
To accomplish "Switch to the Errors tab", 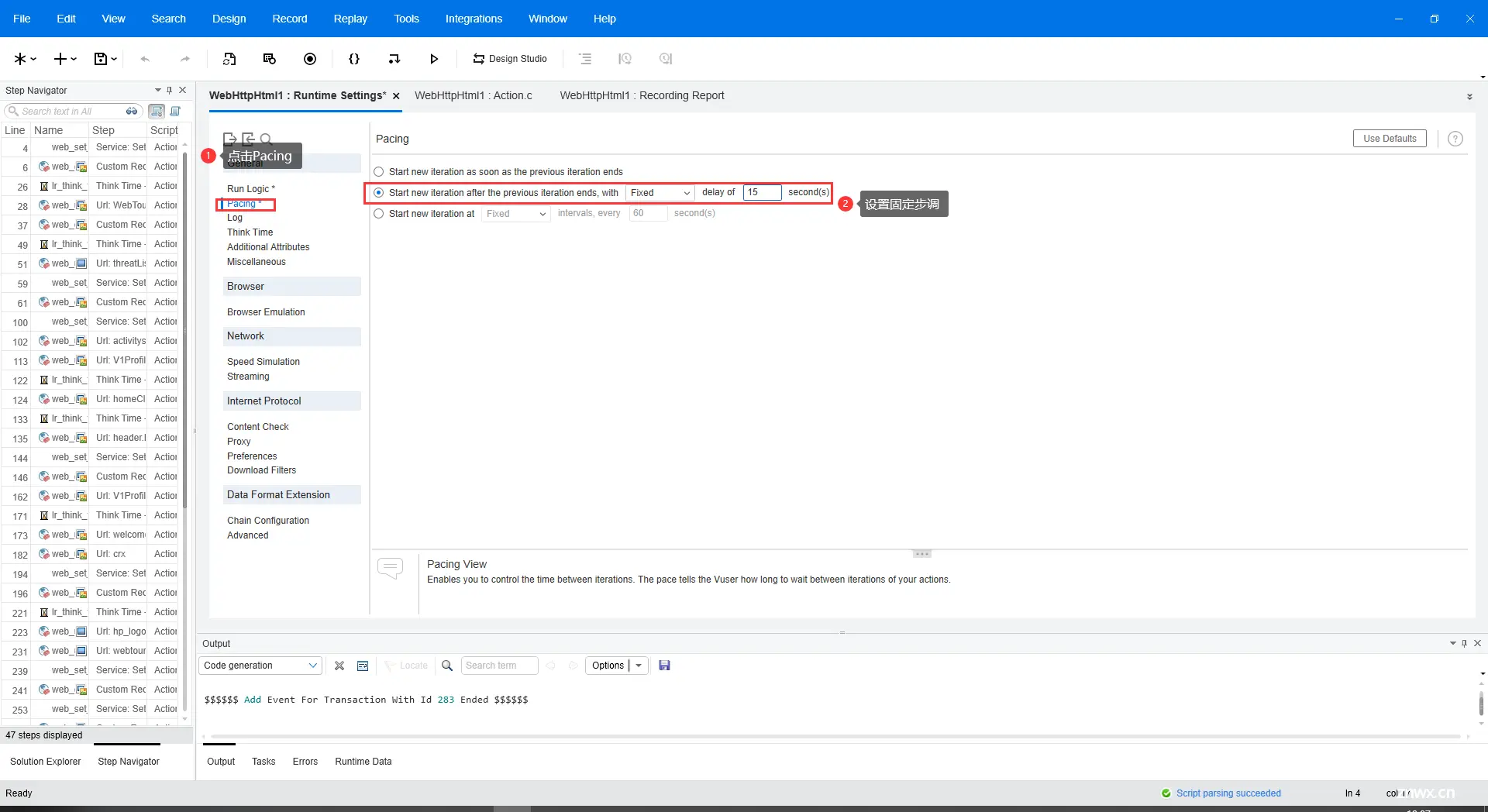I will tap(305, 762).
